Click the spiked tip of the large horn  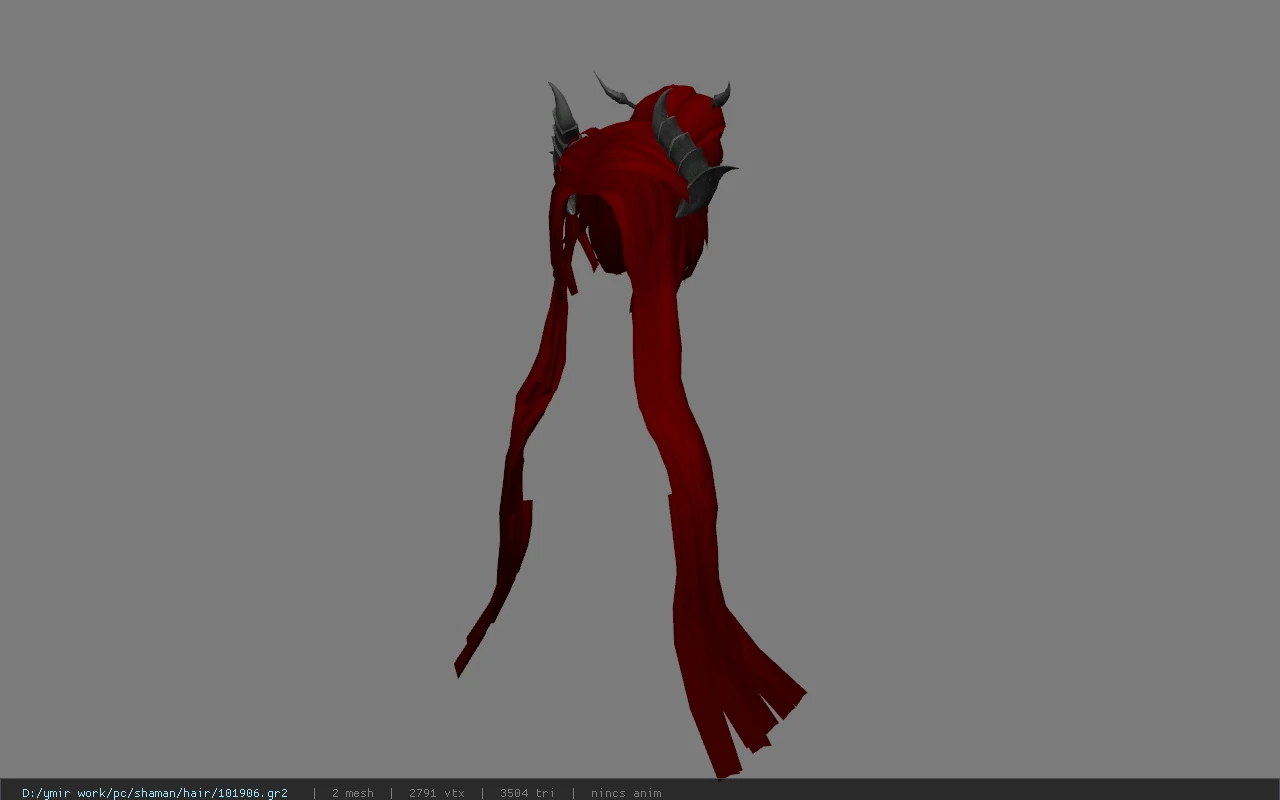pos(728,170)
